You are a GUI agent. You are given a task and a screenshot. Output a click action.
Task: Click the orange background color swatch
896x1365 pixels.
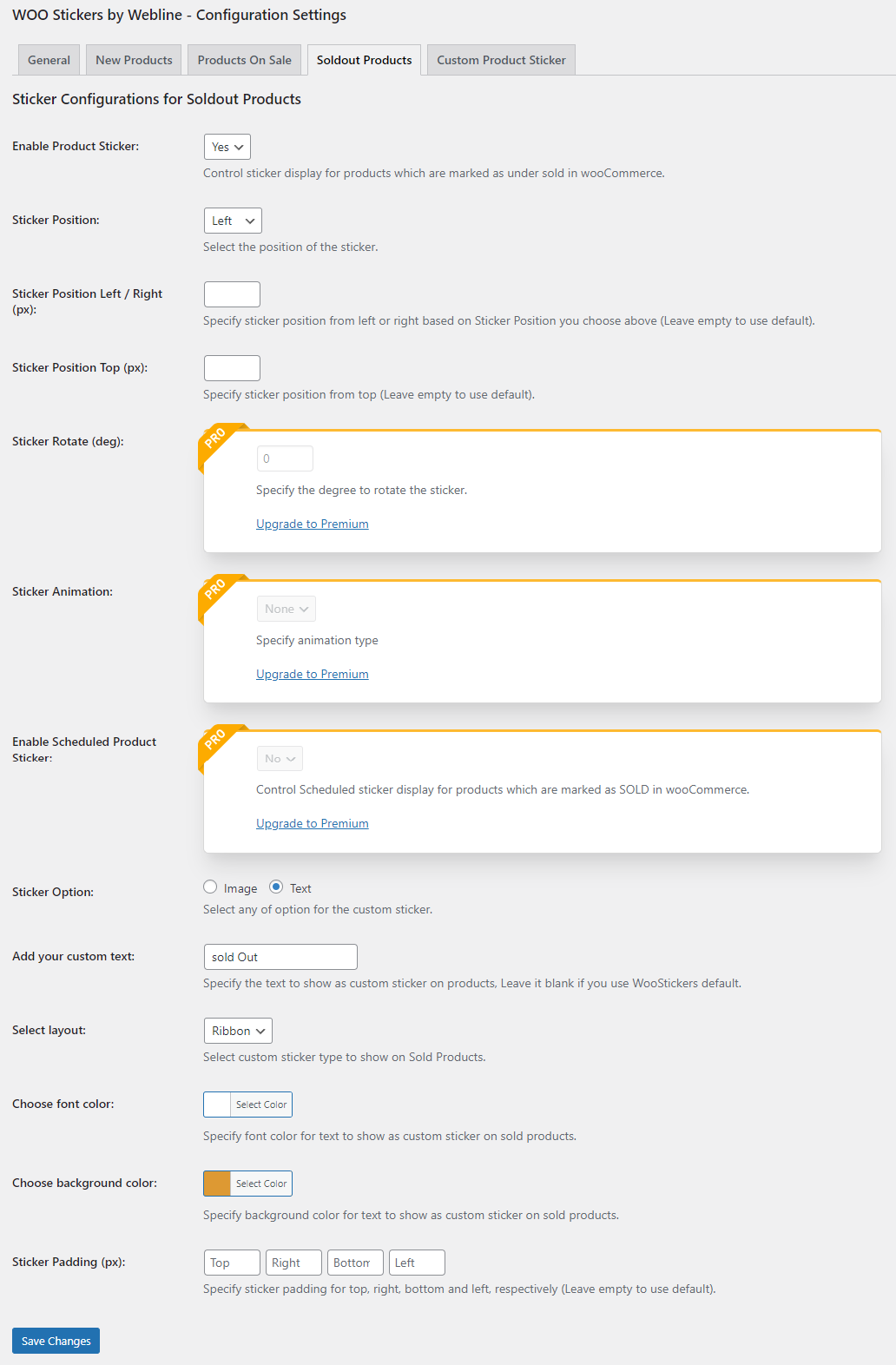[217, 1184]
